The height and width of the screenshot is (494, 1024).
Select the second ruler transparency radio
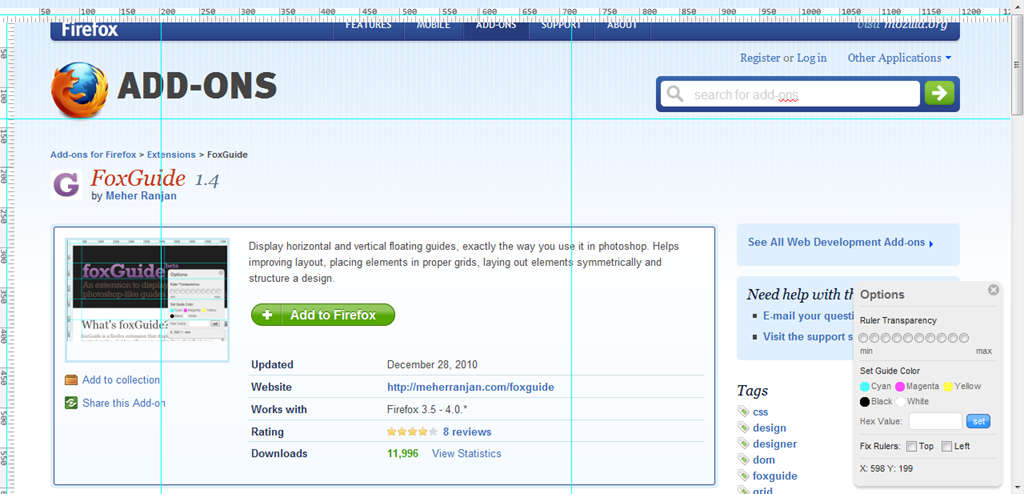[x=874, y=338]
